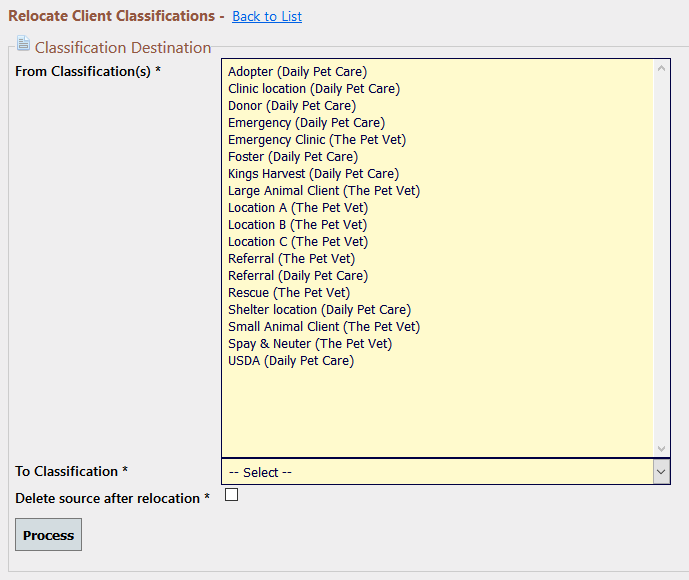
Task: Tick the Delete source after relocation checkbox
Action: tap(231, 494)
